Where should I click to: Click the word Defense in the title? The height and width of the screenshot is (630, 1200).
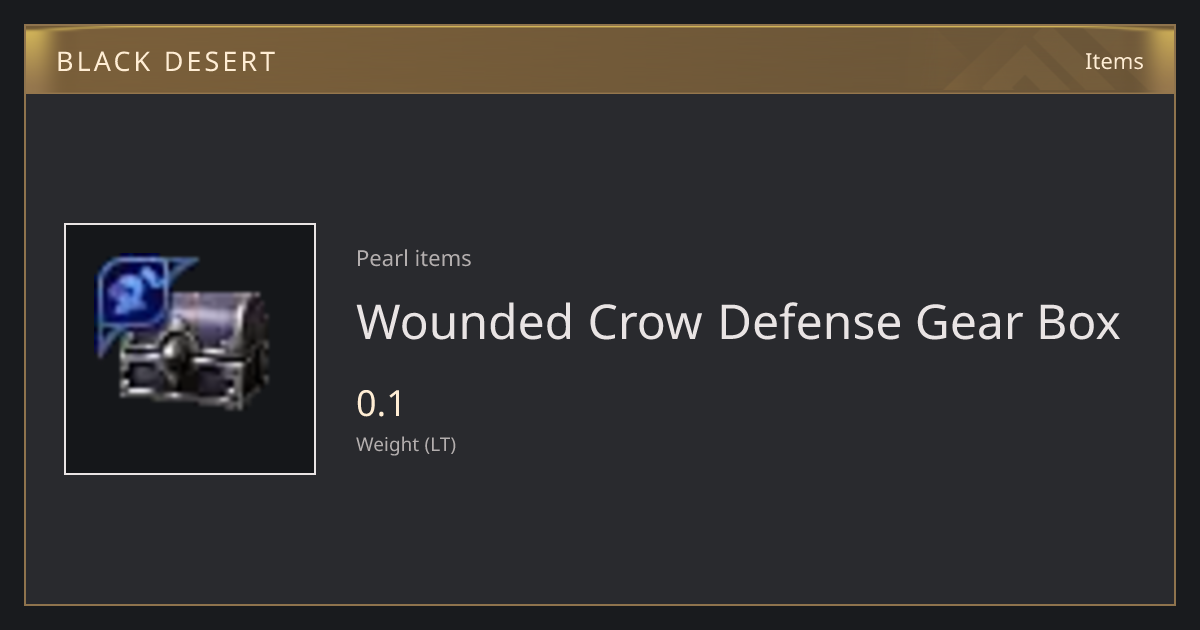[x=808, y=322]
